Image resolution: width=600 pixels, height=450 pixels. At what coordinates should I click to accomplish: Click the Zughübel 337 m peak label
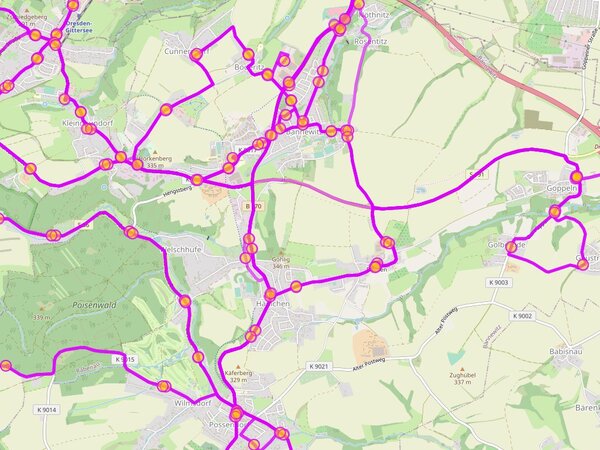tap(463, 376)
